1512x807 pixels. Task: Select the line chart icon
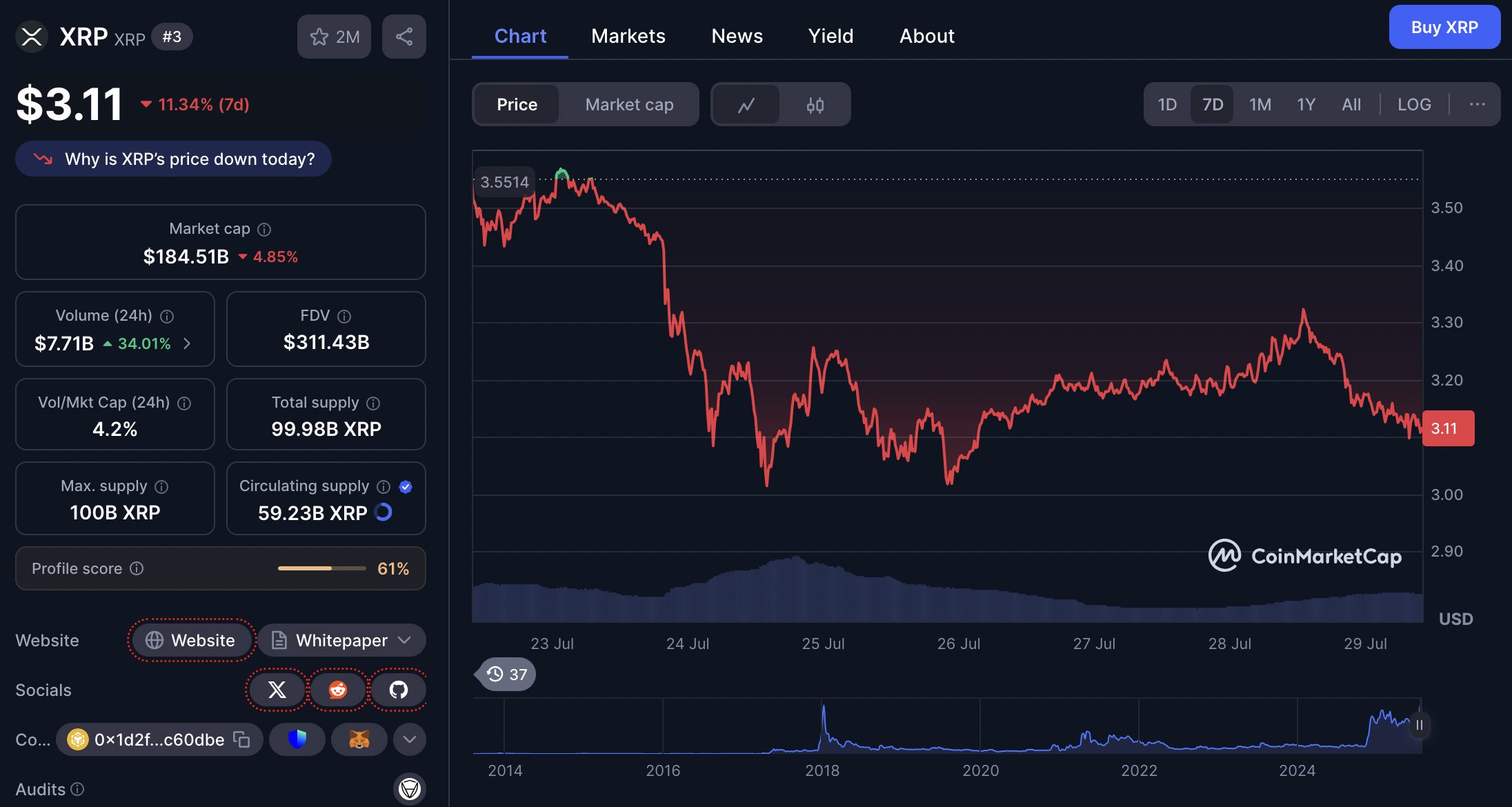coord(746,105)
